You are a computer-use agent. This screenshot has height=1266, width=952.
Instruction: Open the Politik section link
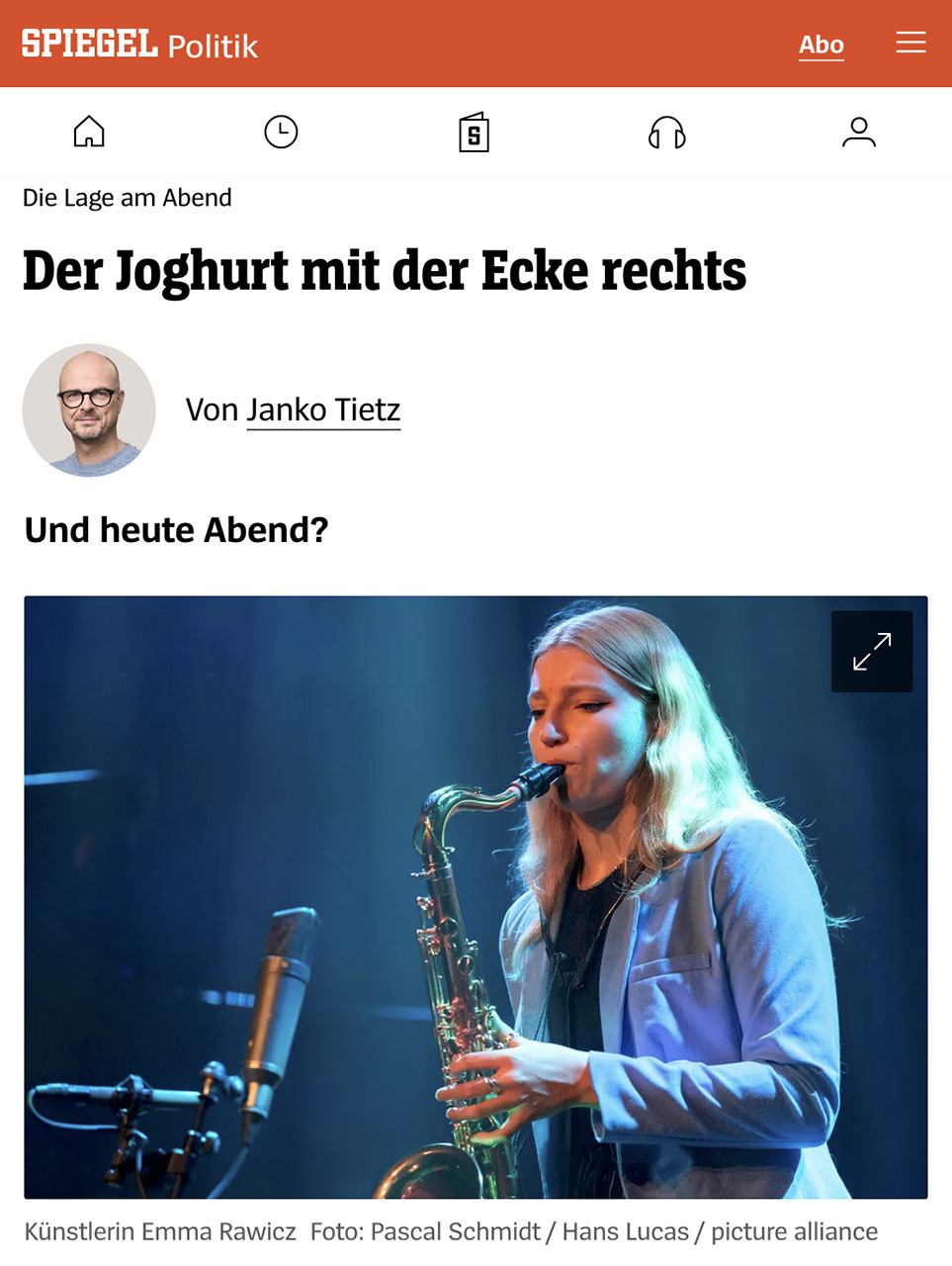(213, 46)
